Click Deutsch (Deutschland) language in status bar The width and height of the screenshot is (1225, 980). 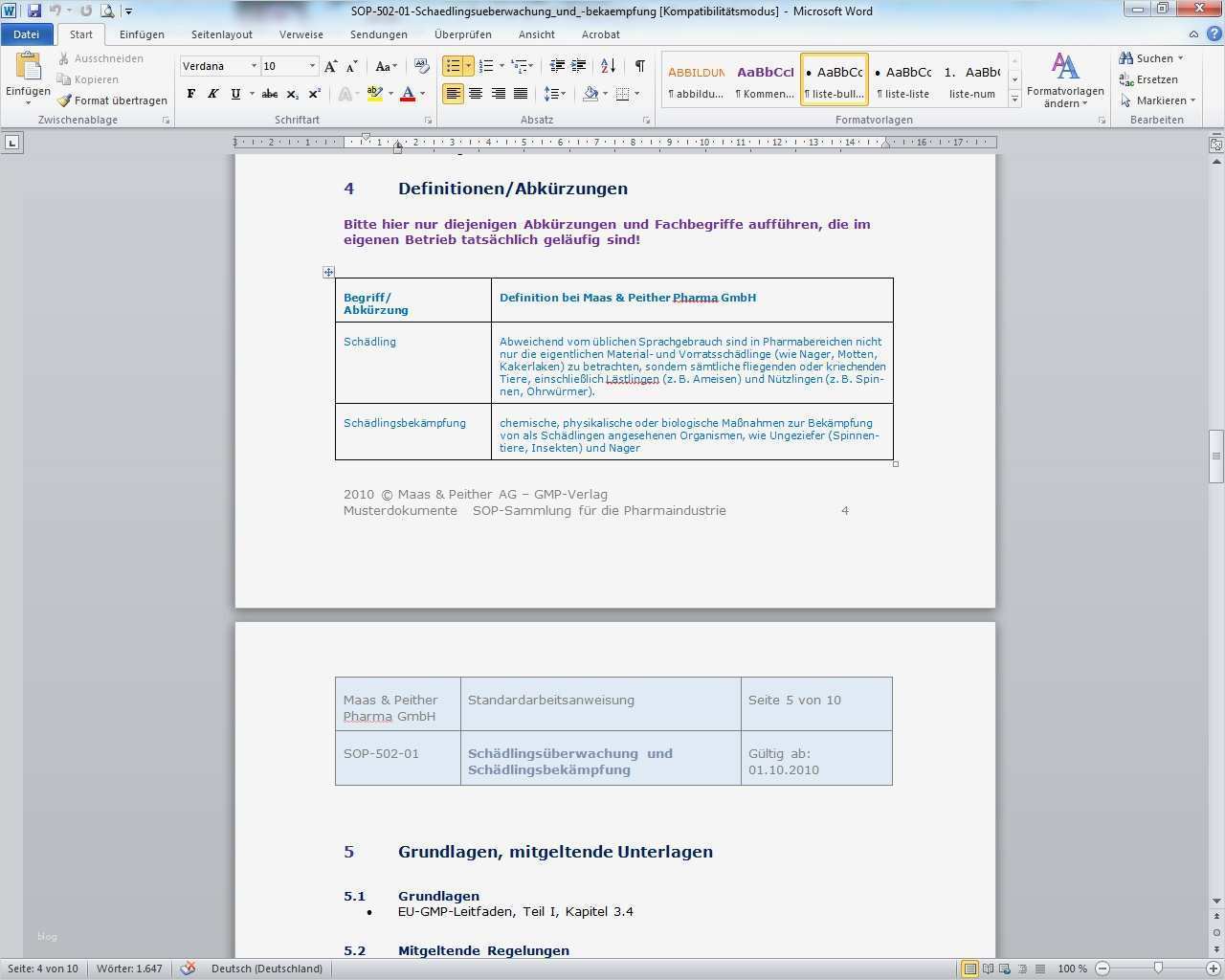(267, 969)
